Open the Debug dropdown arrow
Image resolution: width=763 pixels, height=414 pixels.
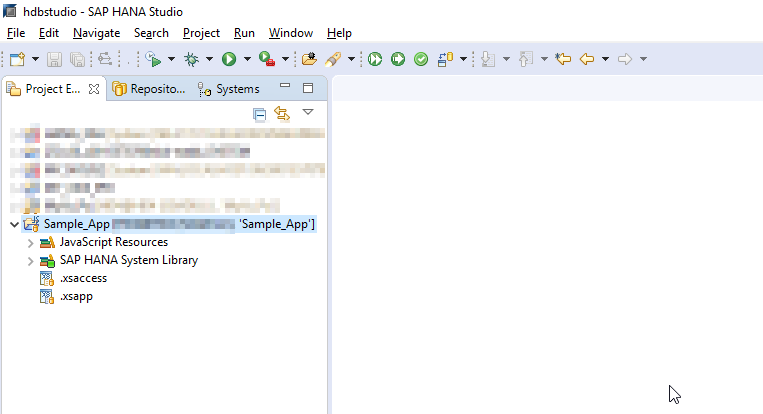point(209,59)
